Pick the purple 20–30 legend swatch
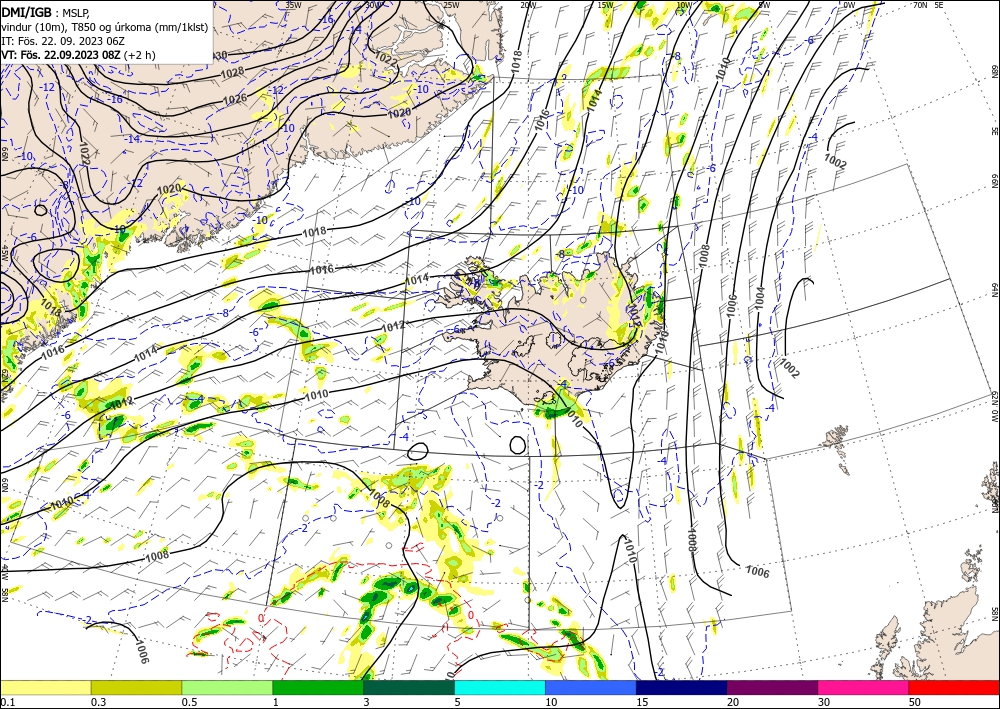1000x709 pixels. [772, 687]
